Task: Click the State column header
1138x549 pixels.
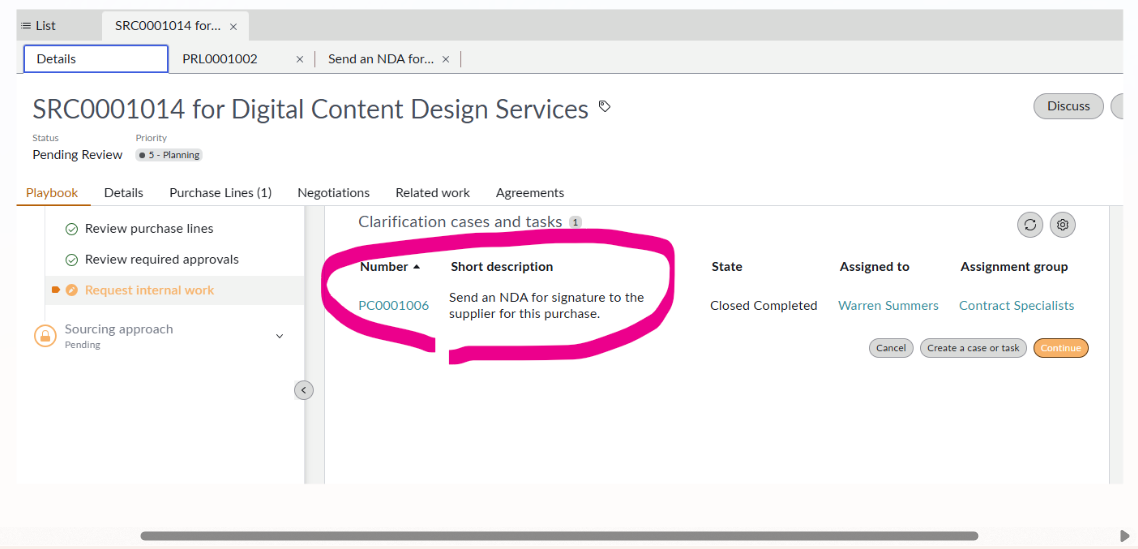Action: point(726,267)
